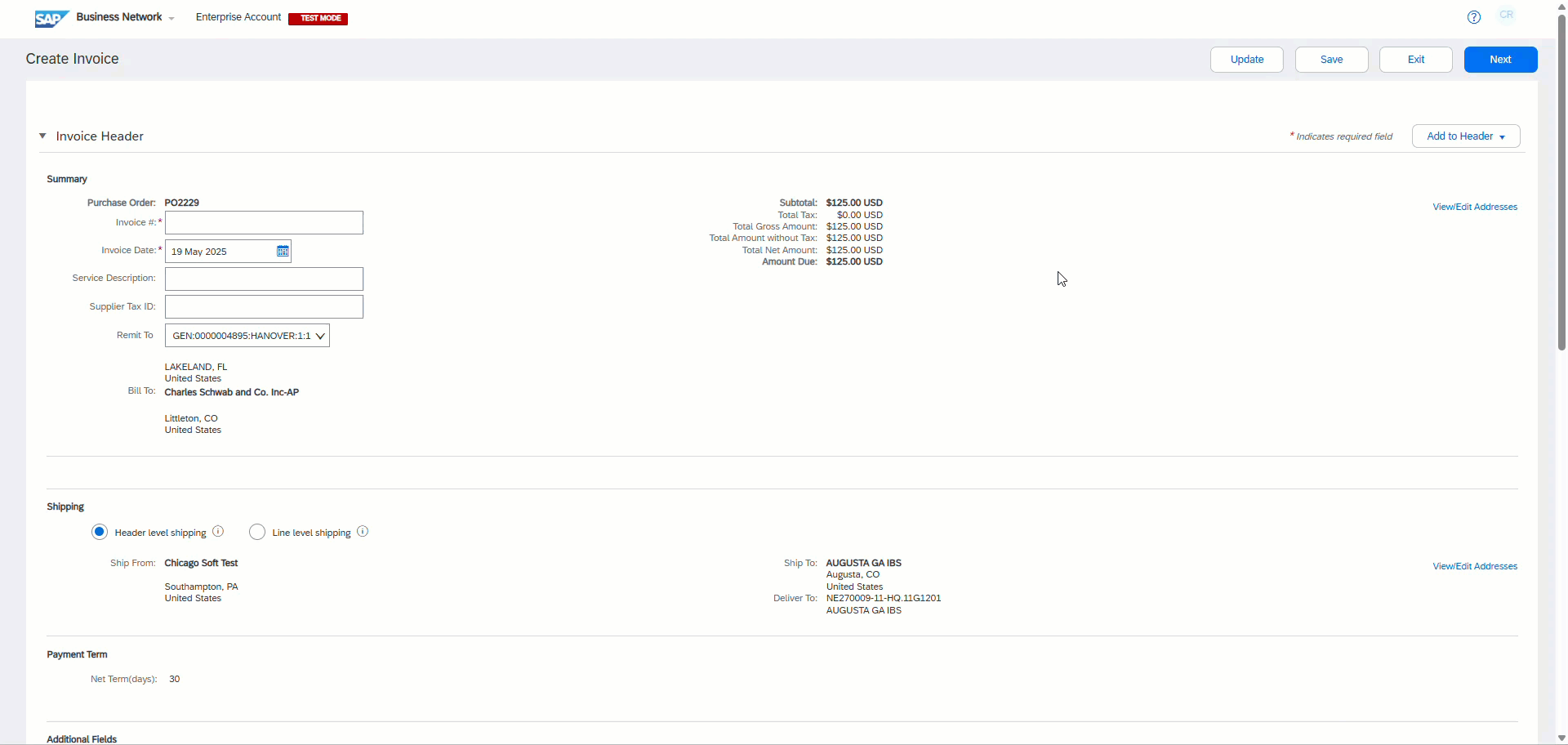Focus the Invoice # input field
The height and width of the screenshot is (745, 1568).
[264, 223]
